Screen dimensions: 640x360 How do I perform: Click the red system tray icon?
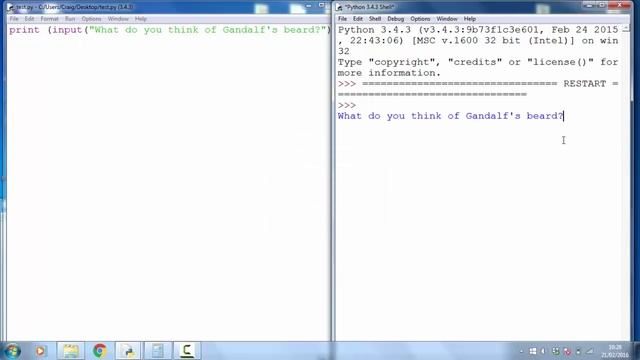pos(567,351)
